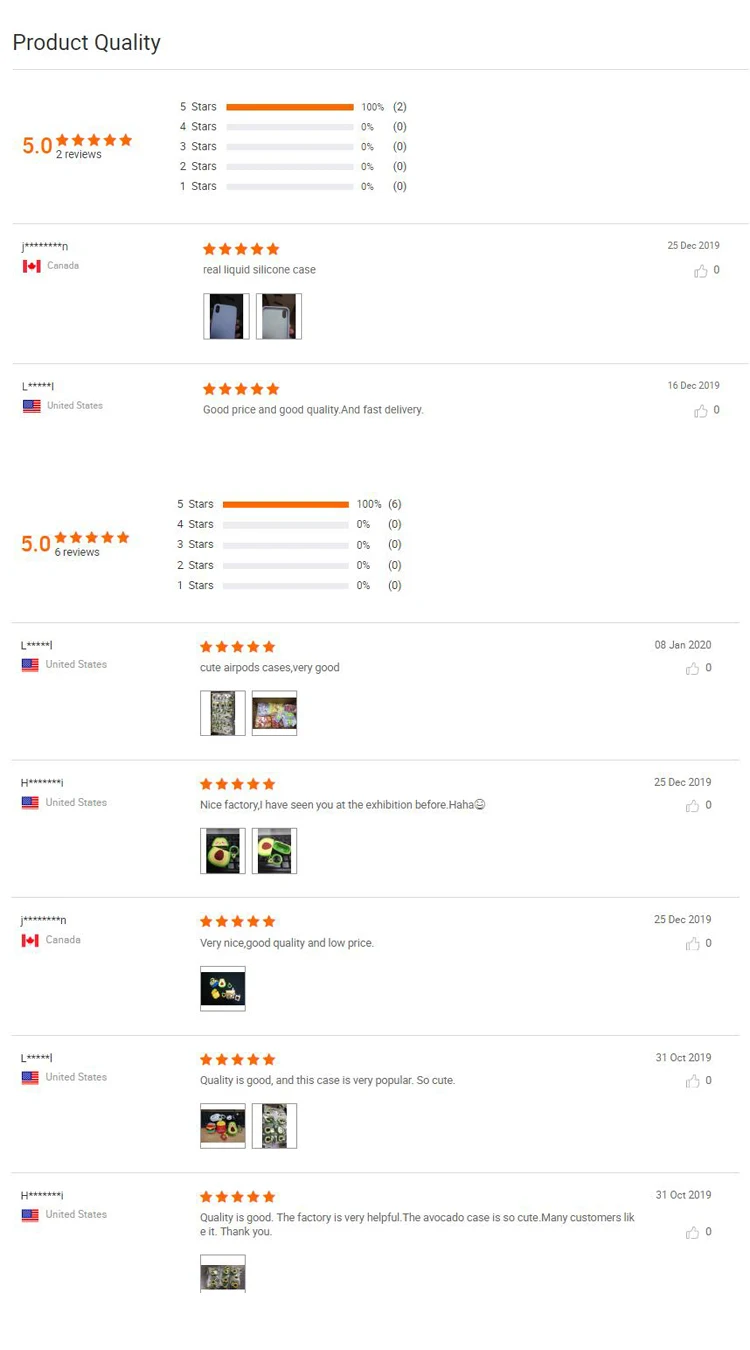The width and height of the screenshot is (750, 1350).
Task: Select the 4 Stars row in second rating summary
Action: [290, 524]
